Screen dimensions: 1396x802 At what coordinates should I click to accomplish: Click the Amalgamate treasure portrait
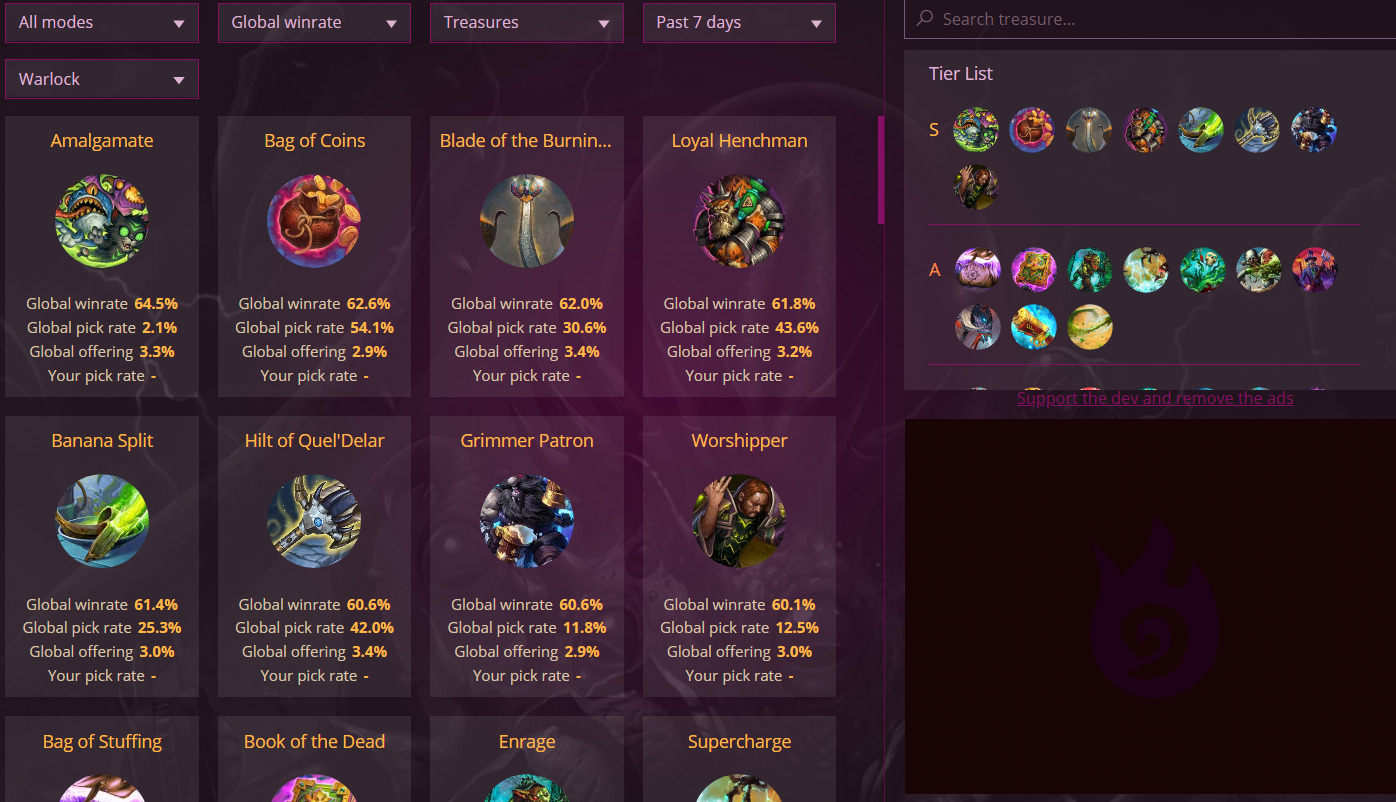pos(102,221)
